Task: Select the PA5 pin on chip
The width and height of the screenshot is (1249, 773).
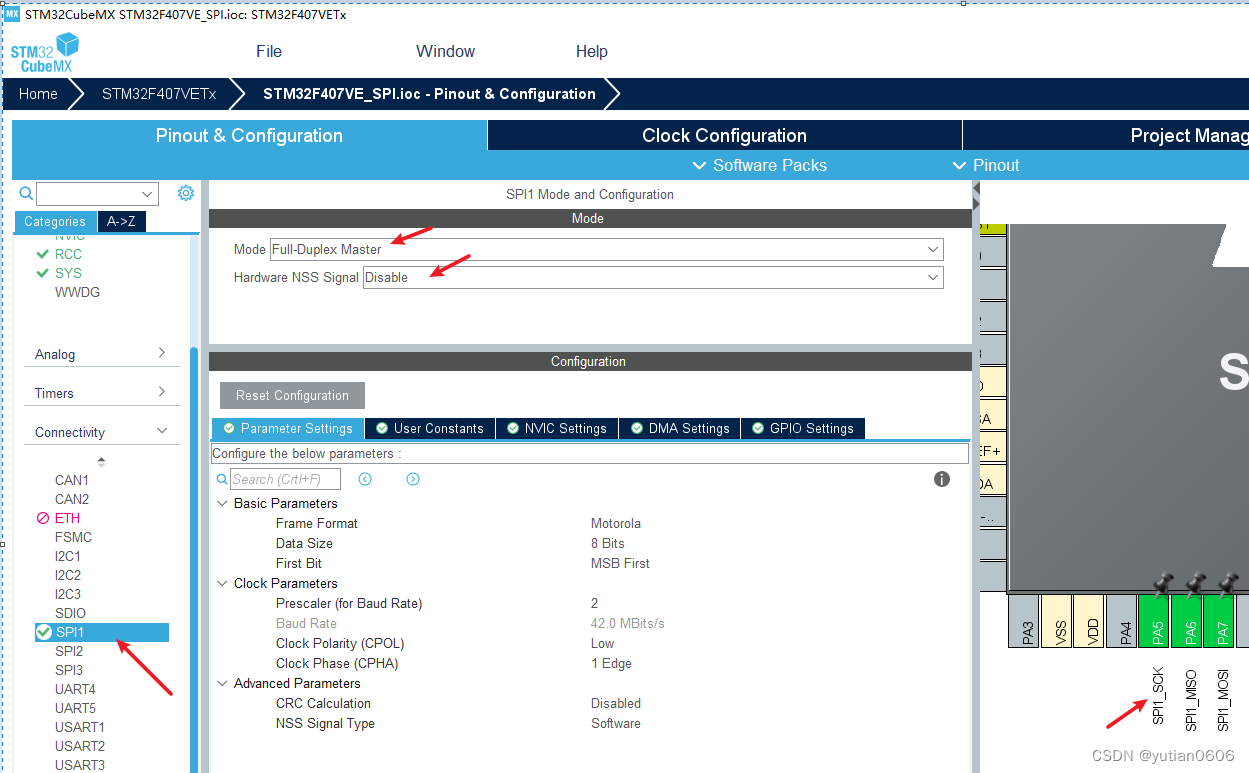Action: 1155,620
